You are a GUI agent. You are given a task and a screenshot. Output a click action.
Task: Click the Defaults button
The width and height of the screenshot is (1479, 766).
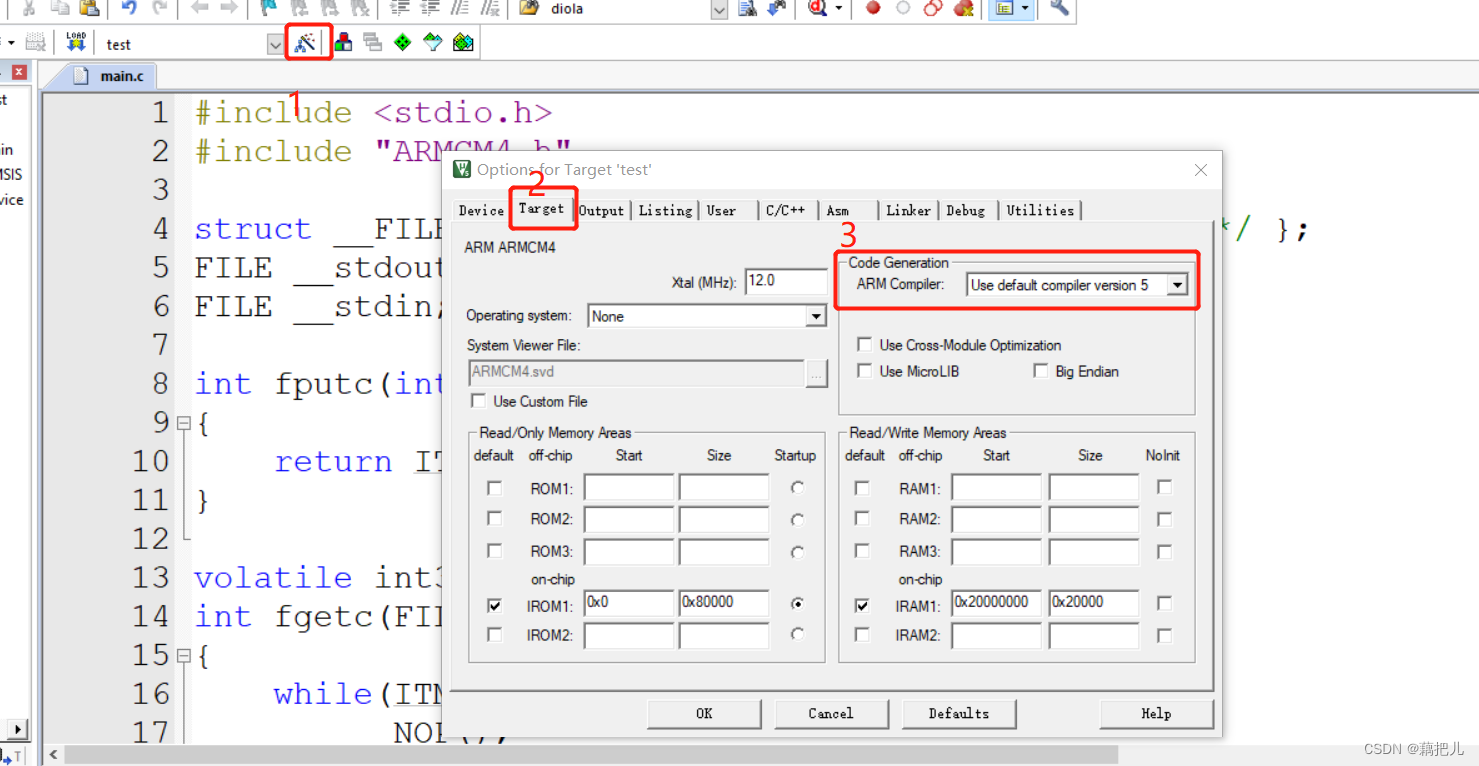[x=958, y=713]
